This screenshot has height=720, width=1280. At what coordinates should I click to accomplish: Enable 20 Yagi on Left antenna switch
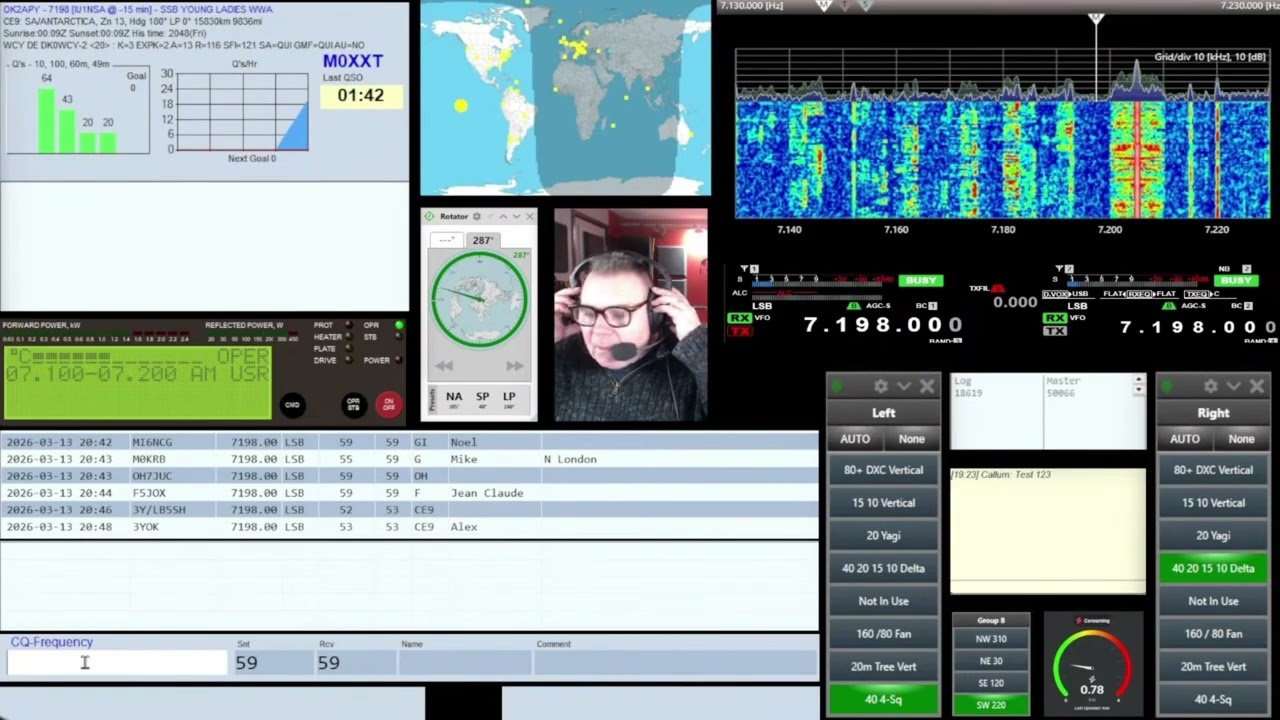(883, 536)
